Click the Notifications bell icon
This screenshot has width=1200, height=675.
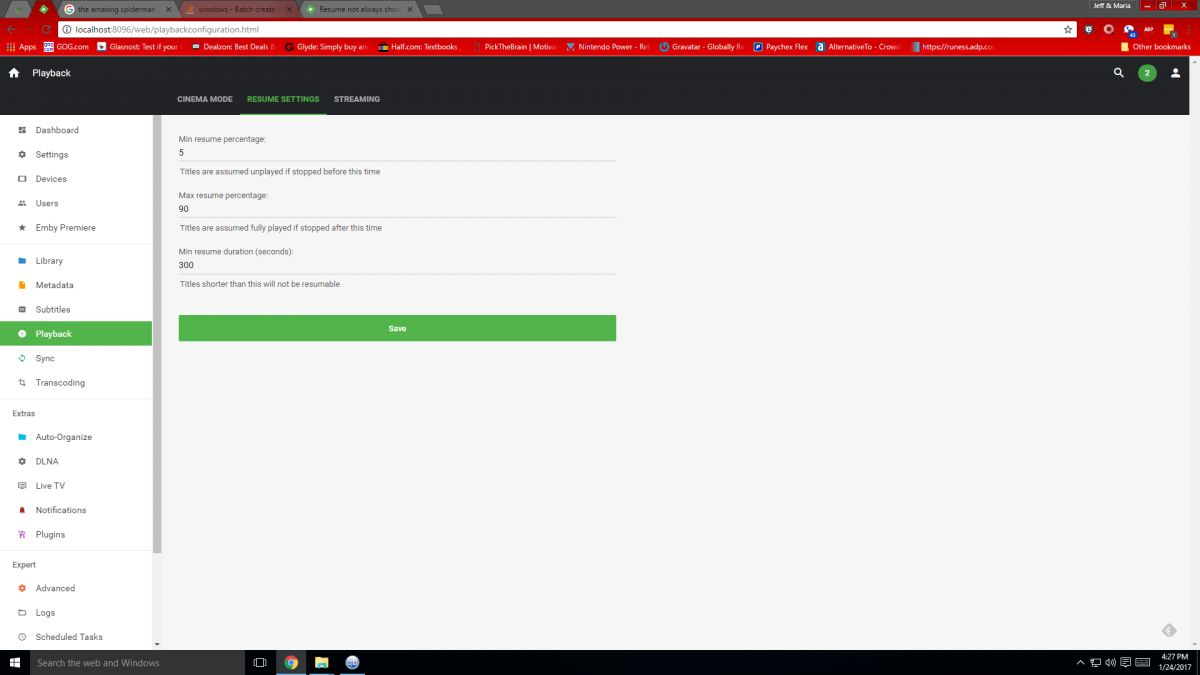point(22,510)
